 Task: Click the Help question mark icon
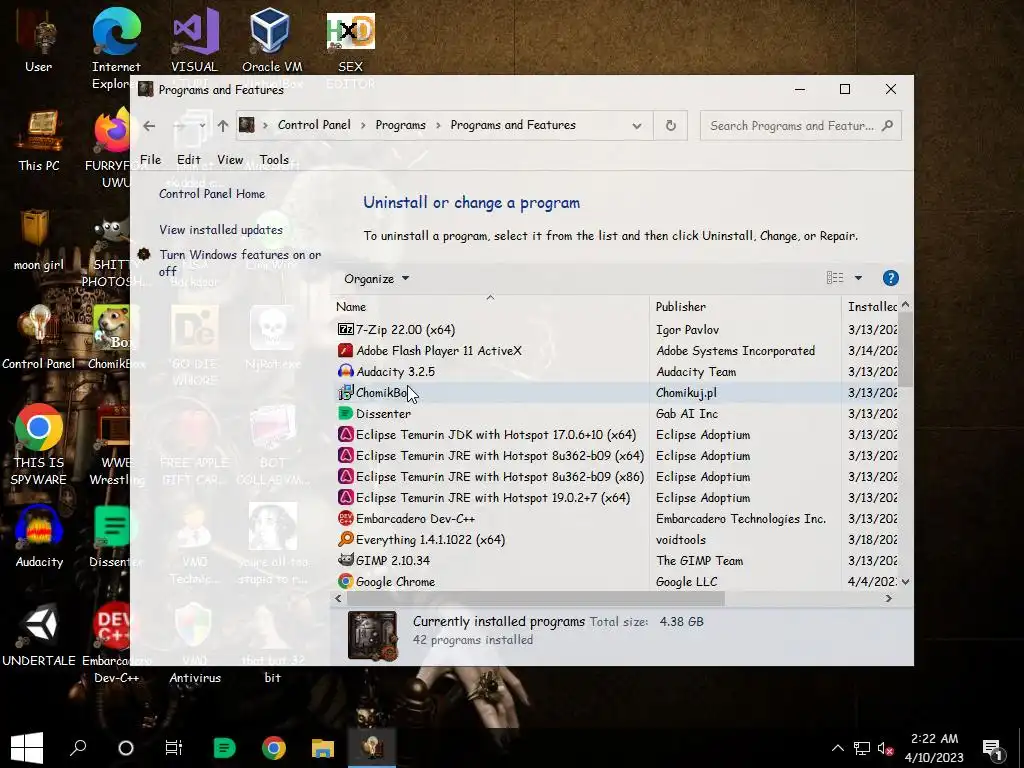(x=890, y=278)
